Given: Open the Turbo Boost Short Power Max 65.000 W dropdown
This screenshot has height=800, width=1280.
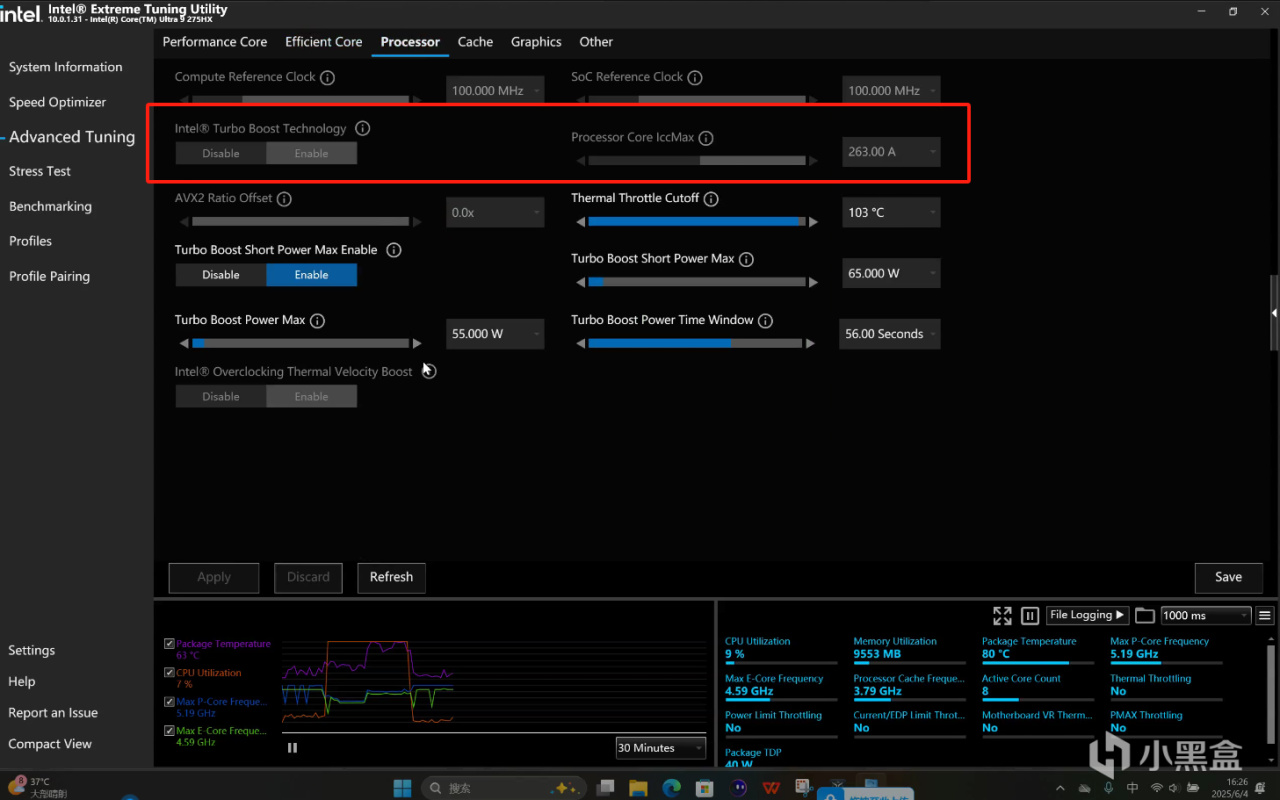Looking at the screenshot, I should coord(891,273).
